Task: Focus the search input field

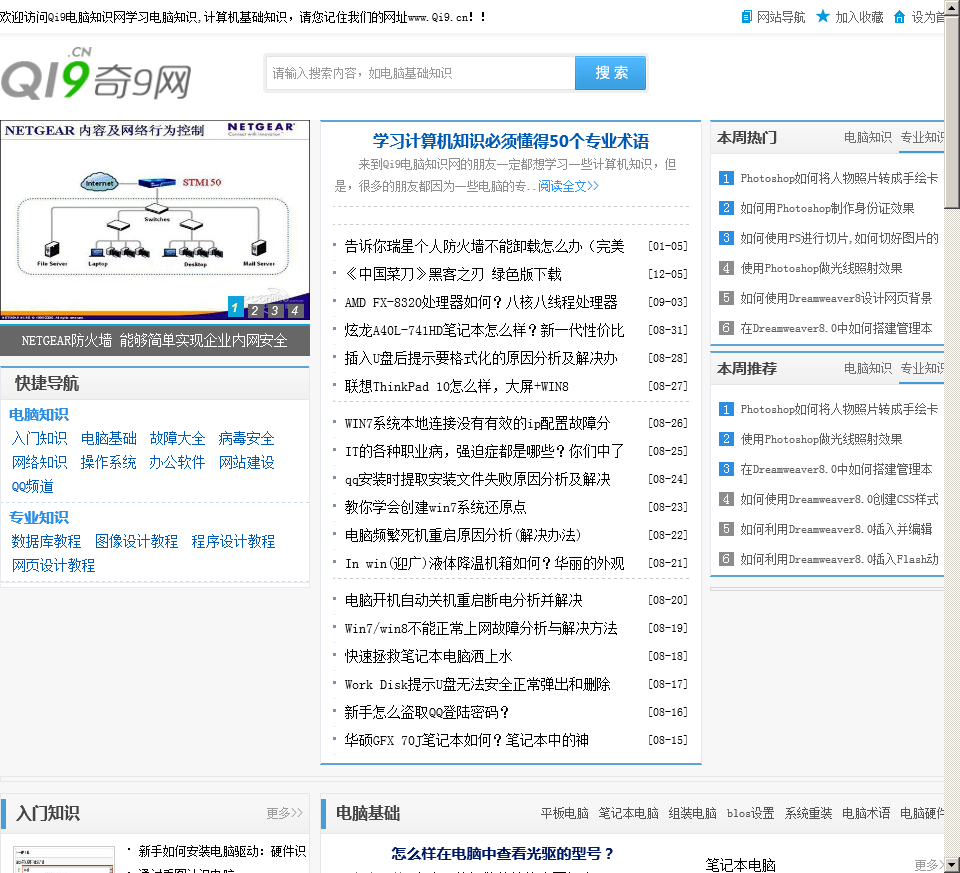Action: coord(421,73)
